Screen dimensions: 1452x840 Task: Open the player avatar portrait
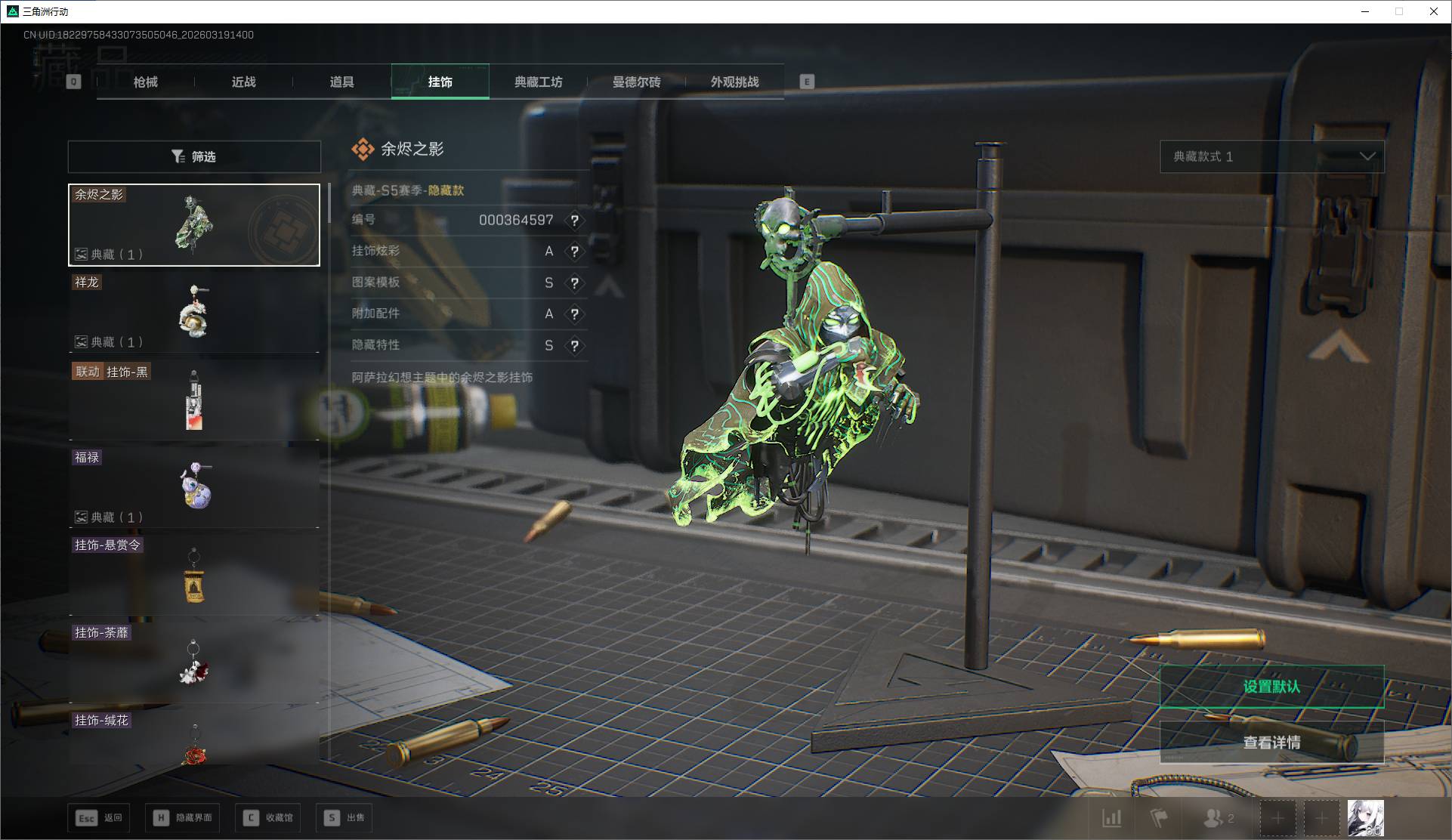(1366, 818)
